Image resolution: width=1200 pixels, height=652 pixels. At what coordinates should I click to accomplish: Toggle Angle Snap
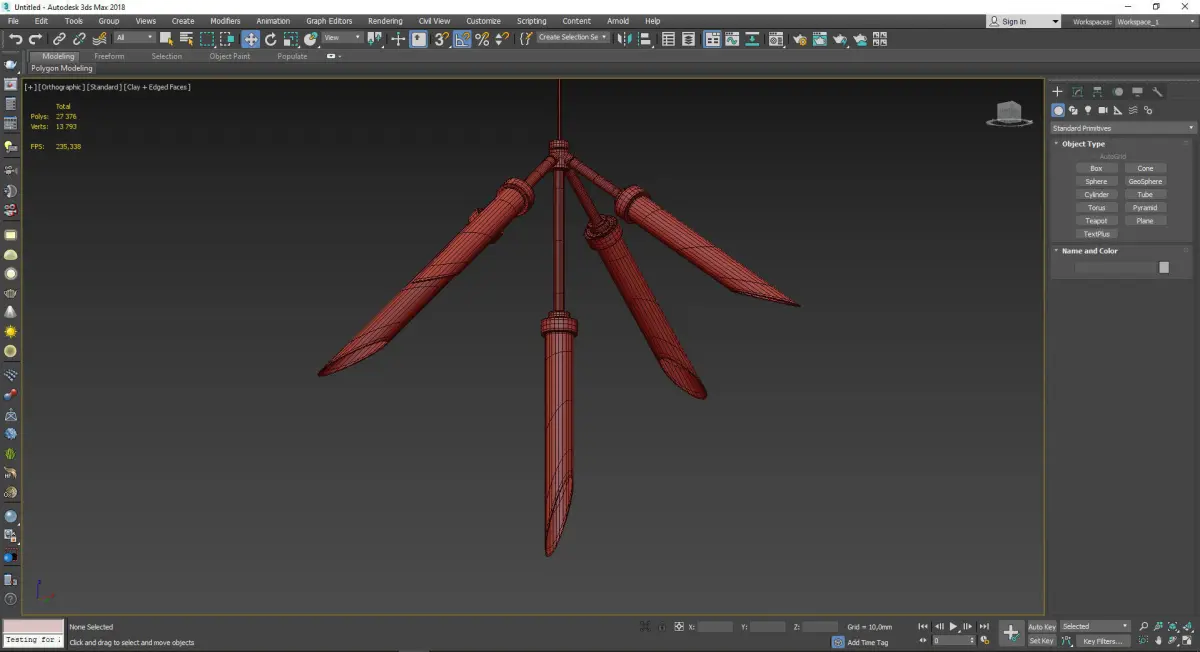pos(463,39)
